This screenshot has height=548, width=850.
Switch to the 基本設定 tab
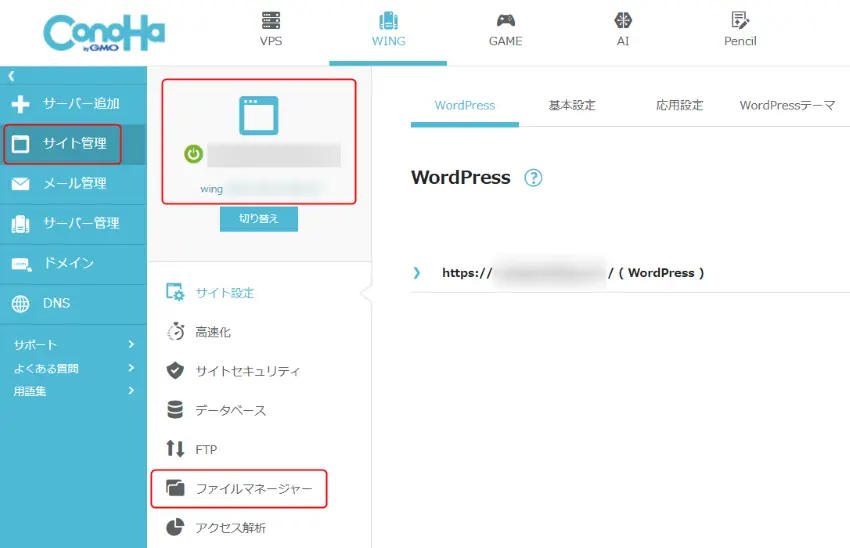pyautogui.click(x=572, y=106)
